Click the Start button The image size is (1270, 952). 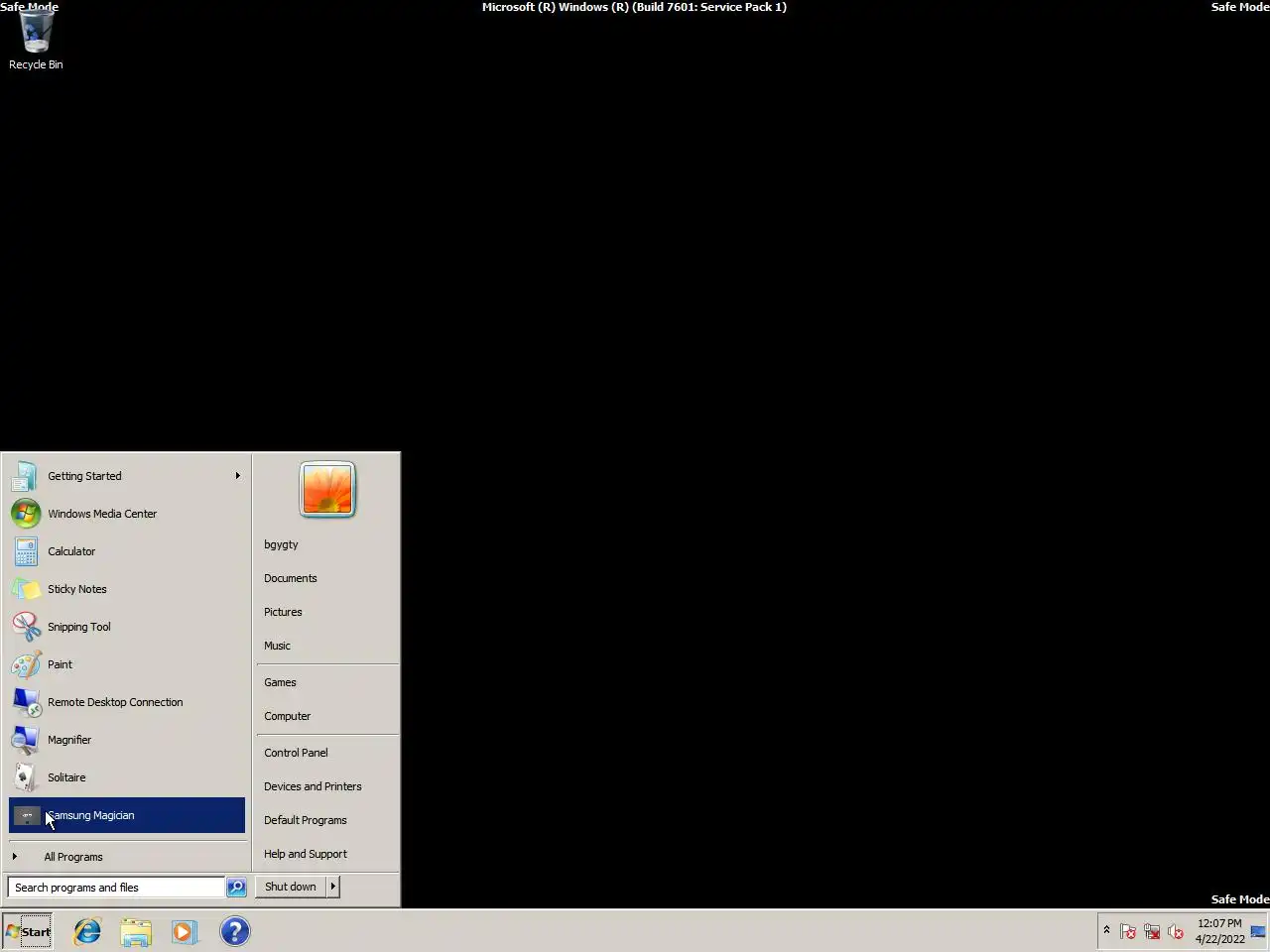(28, 931)
